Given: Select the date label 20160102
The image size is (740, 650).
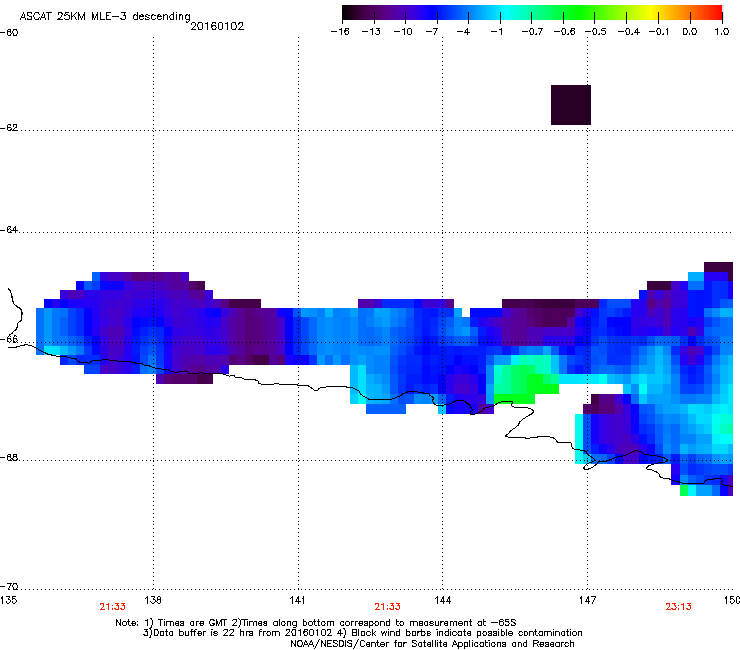Looking at the screenshot, I should coord(217,26).
